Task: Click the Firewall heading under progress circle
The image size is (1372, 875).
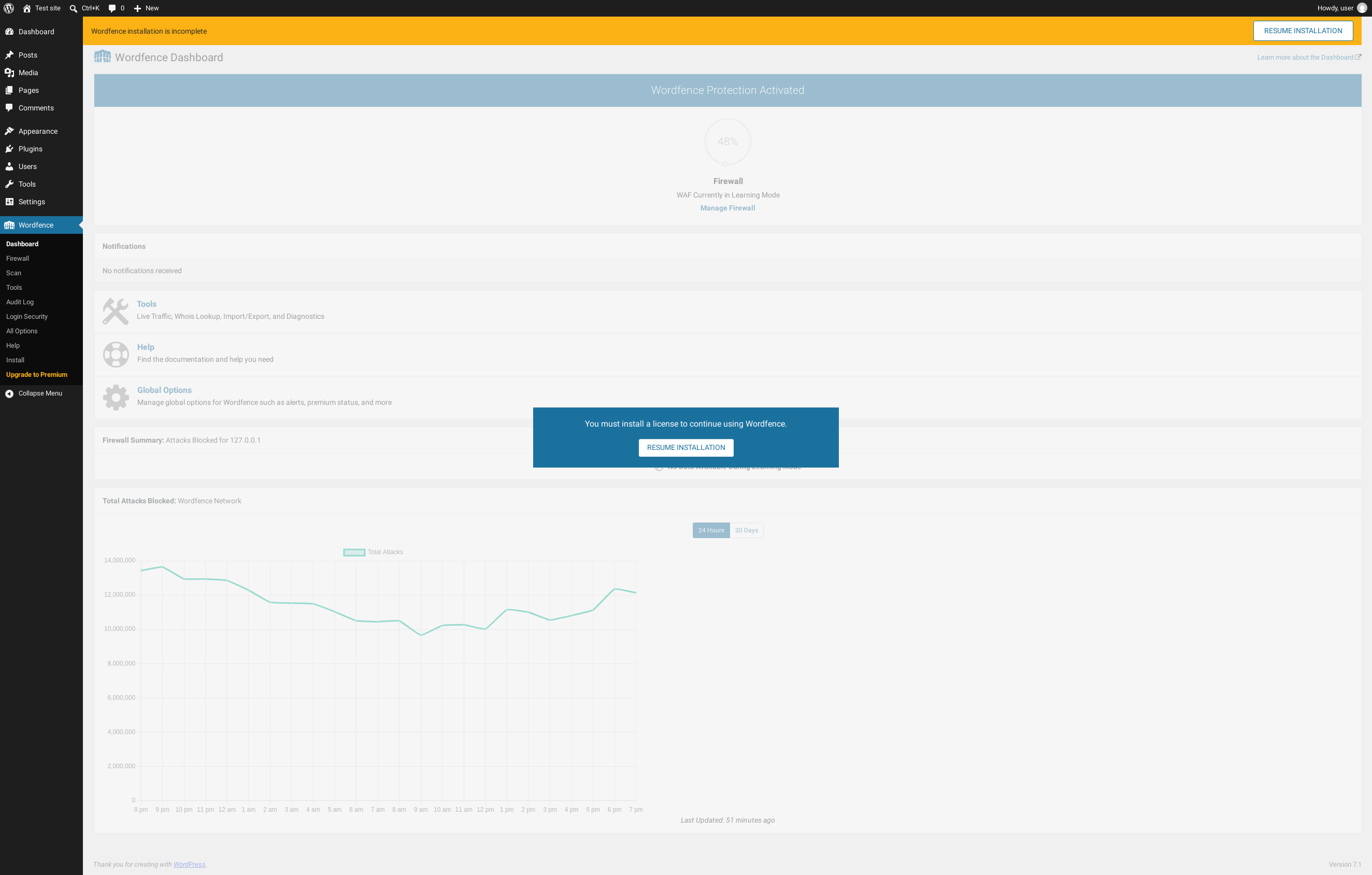Action: pos(727,181)
